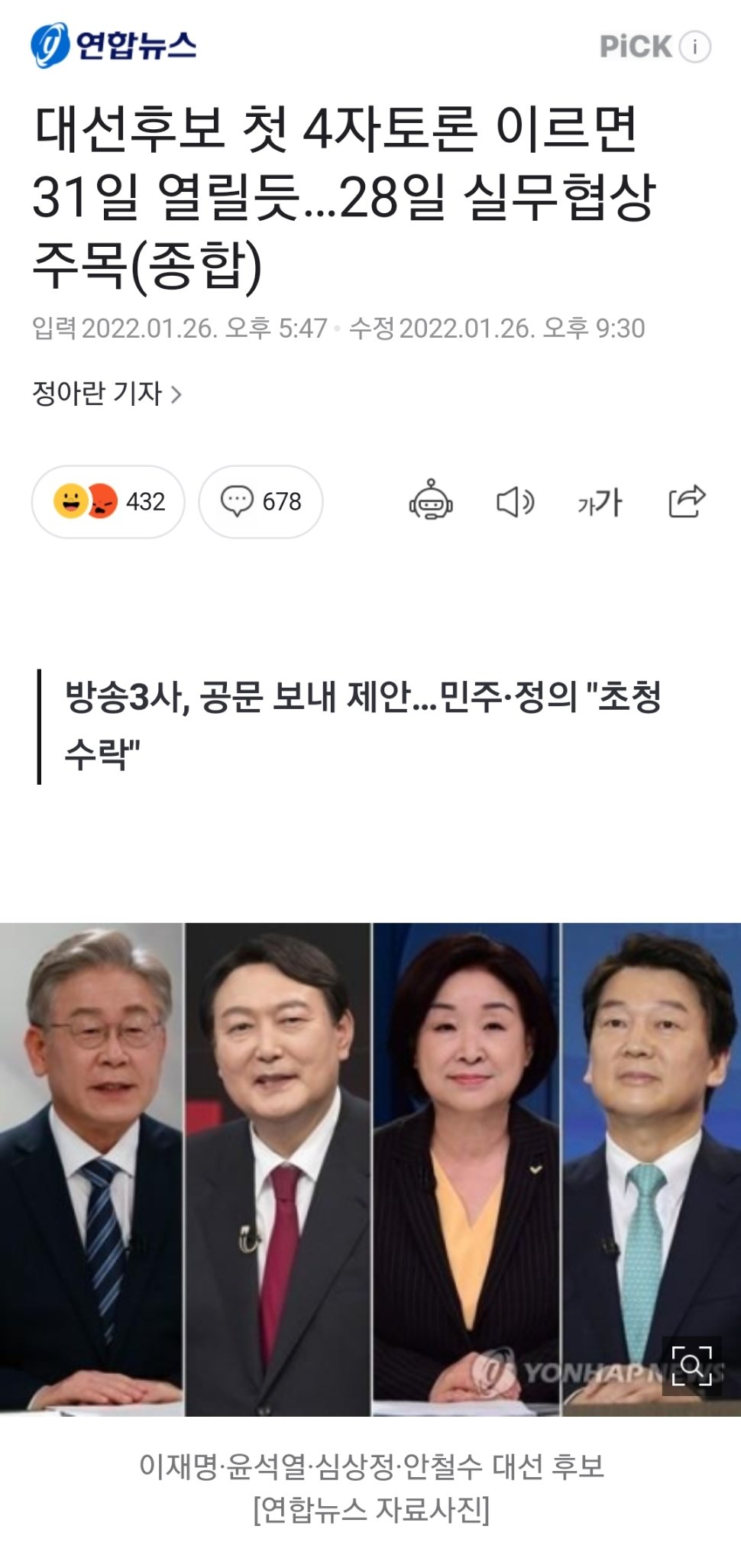The height and width of the screenshot is (1568, 741).
Task: Tap the PICK label
Action: tap(636, 47)
